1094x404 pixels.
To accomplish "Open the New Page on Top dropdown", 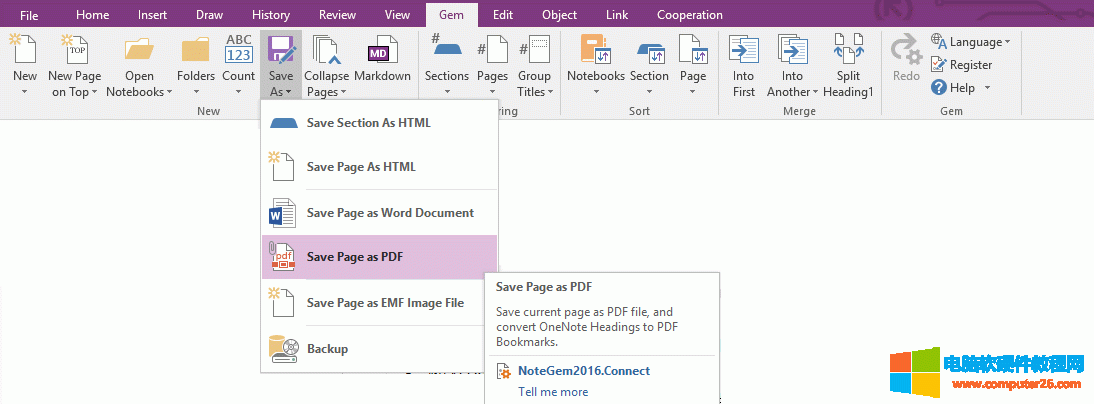I will [95, 92].
